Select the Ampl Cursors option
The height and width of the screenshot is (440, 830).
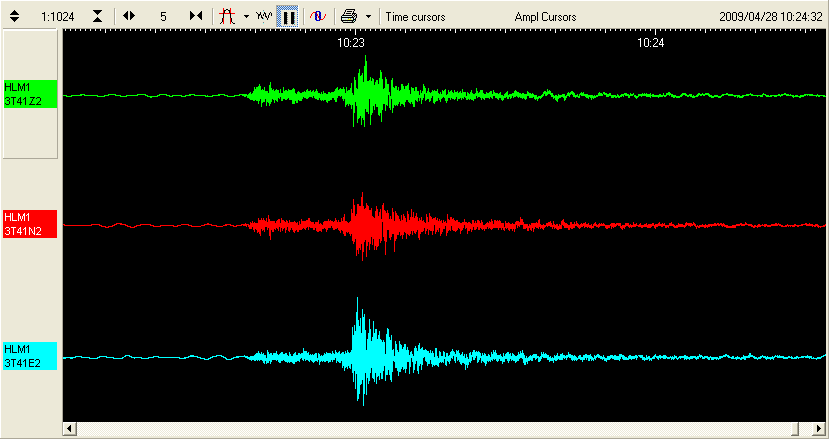coord(545,16)
